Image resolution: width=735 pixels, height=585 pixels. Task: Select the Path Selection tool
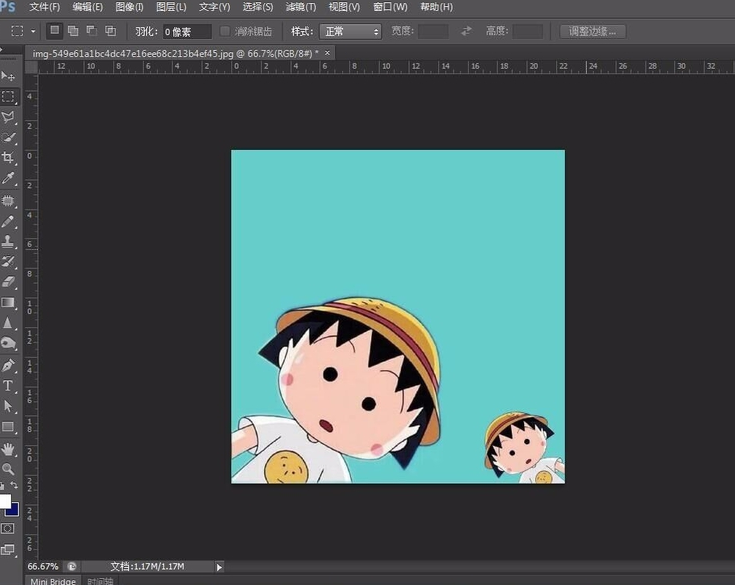tap(8, 406)
